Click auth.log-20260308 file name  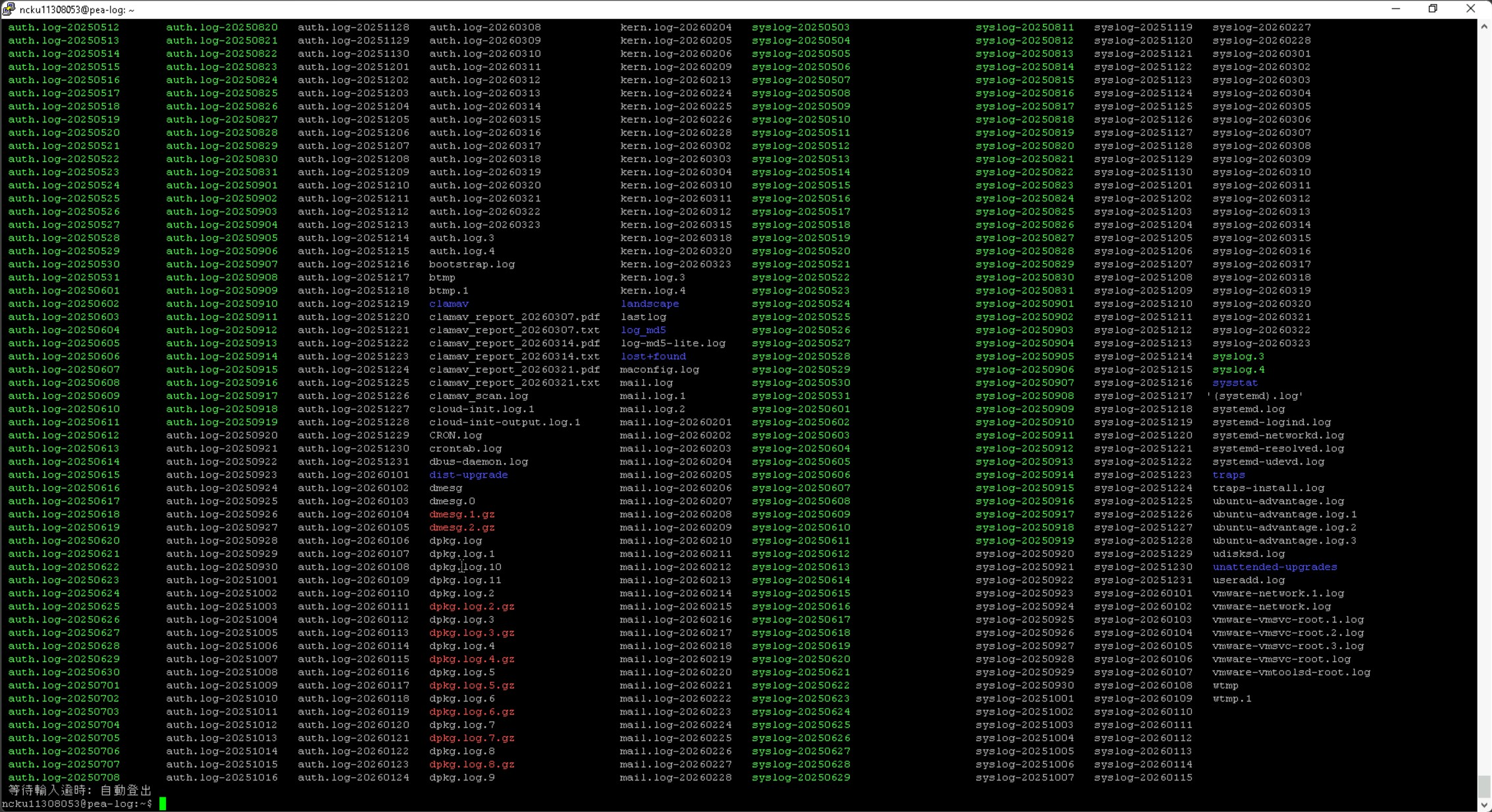click(485, 27)
